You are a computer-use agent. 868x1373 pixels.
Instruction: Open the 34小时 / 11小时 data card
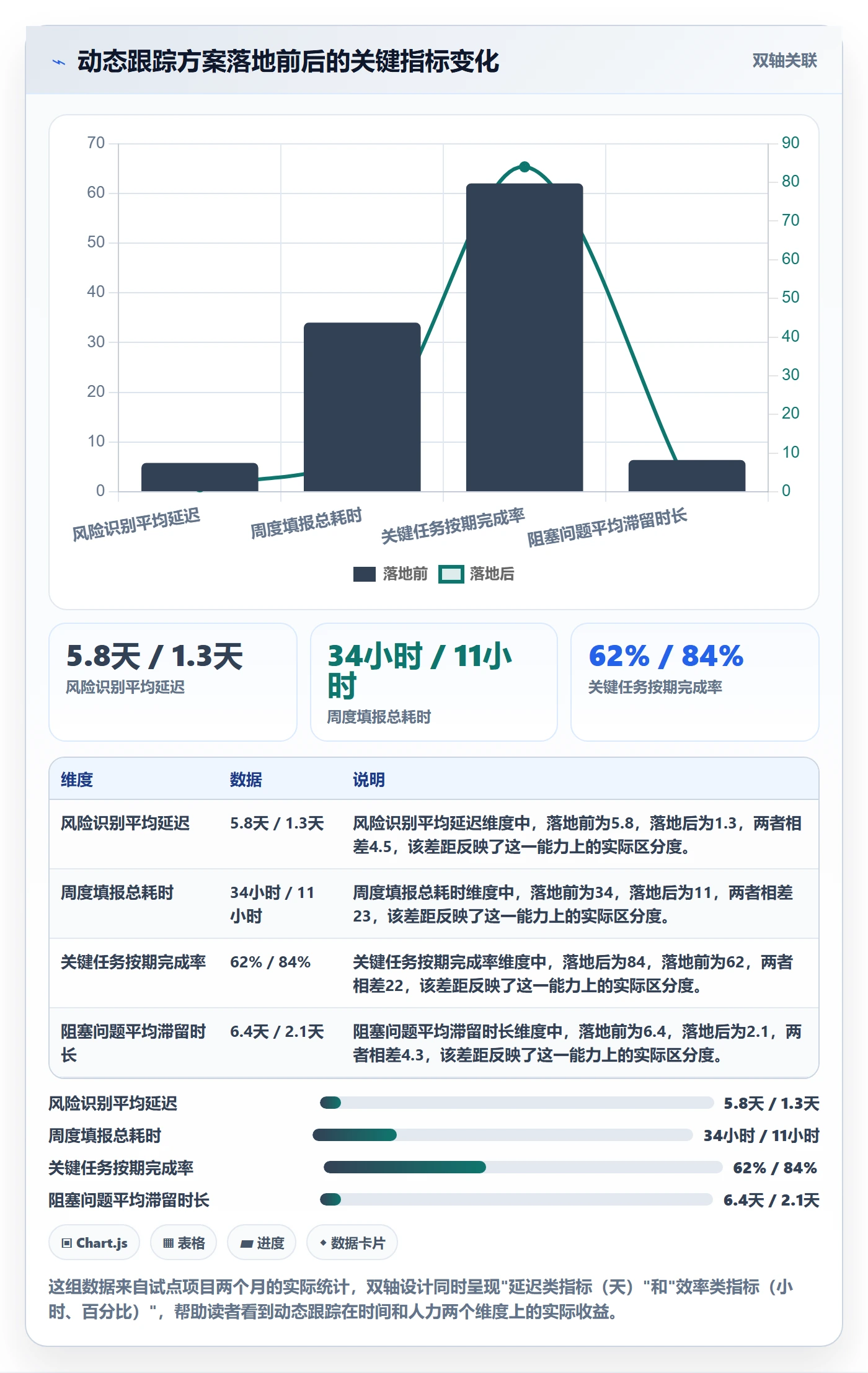tap(434, 682)
